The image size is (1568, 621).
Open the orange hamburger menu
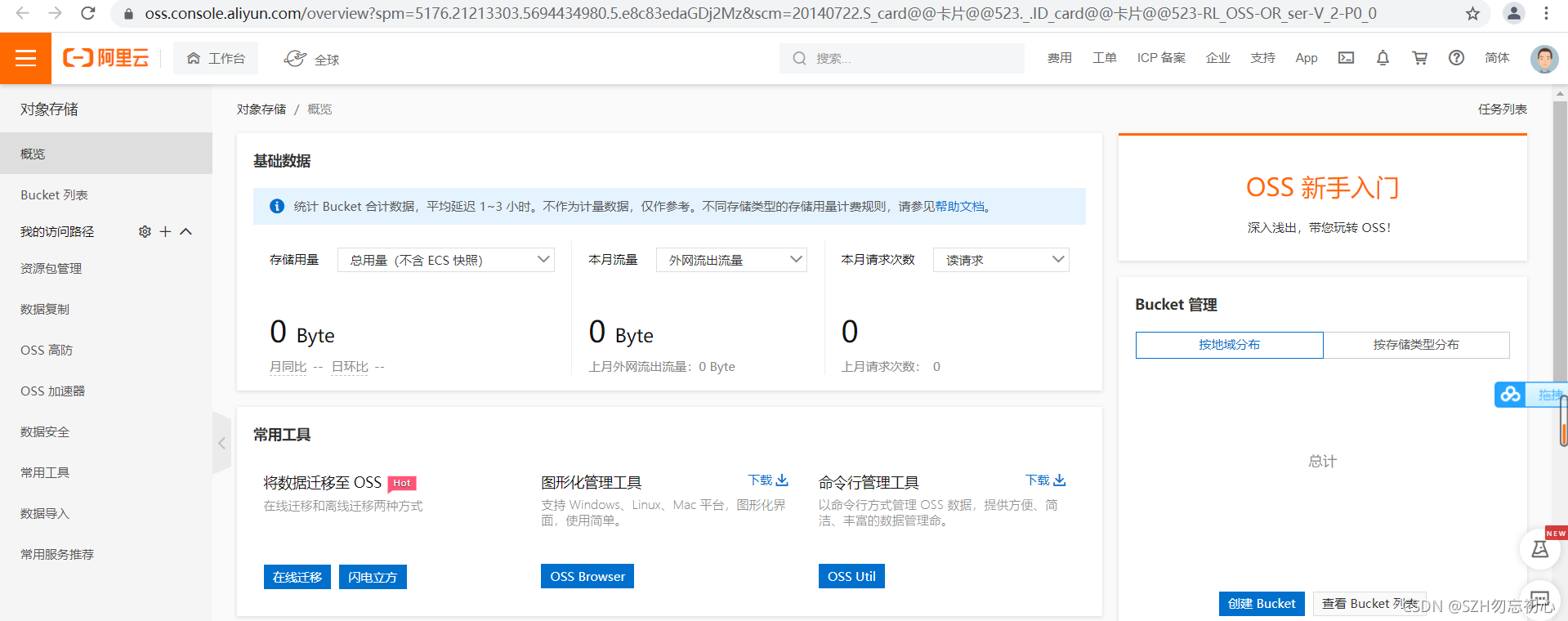tap(25, 58)
